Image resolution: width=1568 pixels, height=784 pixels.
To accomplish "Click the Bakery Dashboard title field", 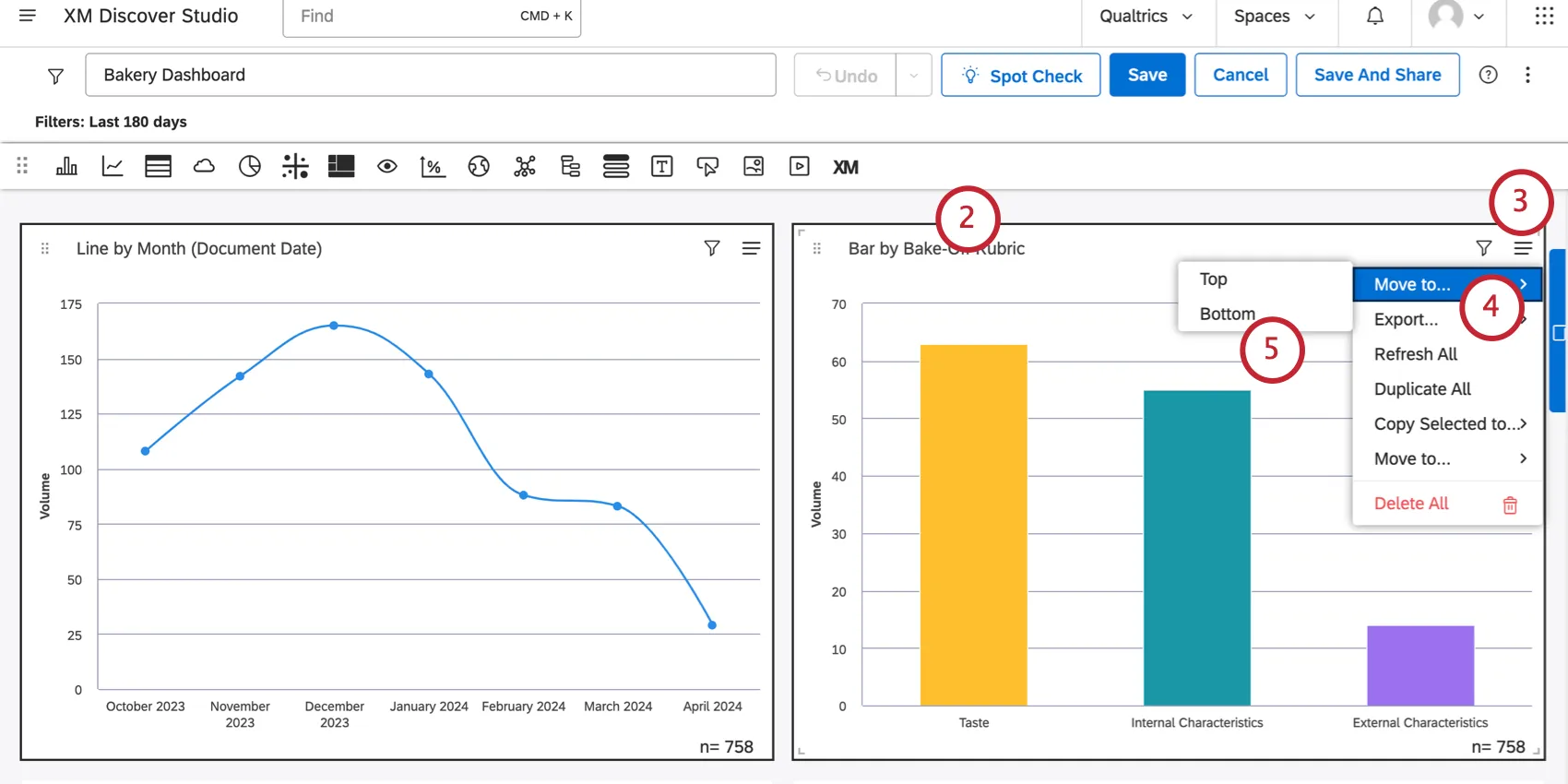I will (430, 75).
